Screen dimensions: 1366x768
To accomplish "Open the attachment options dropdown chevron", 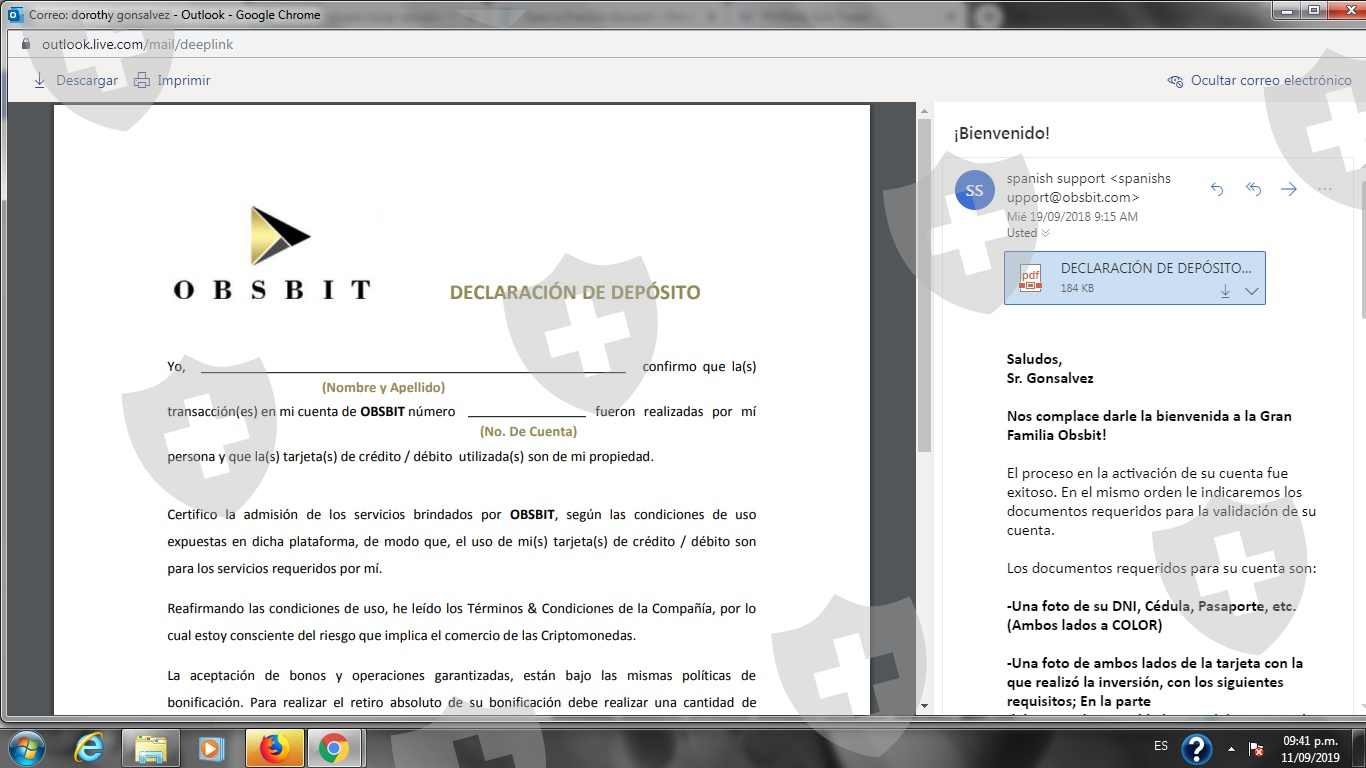I will tap(1252, 291).
